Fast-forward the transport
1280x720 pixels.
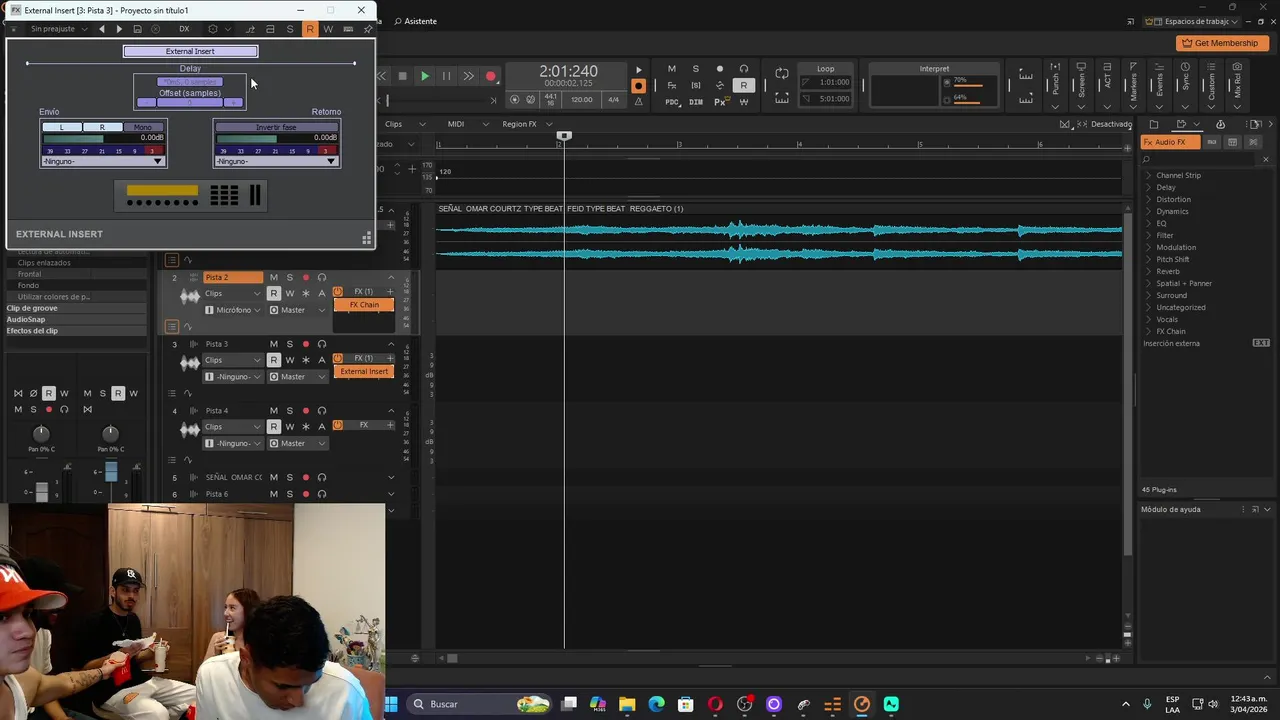pos(468,76)
